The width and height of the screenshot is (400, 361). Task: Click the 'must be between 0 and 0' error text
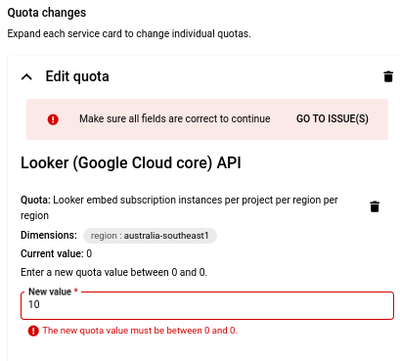[140, 331]
